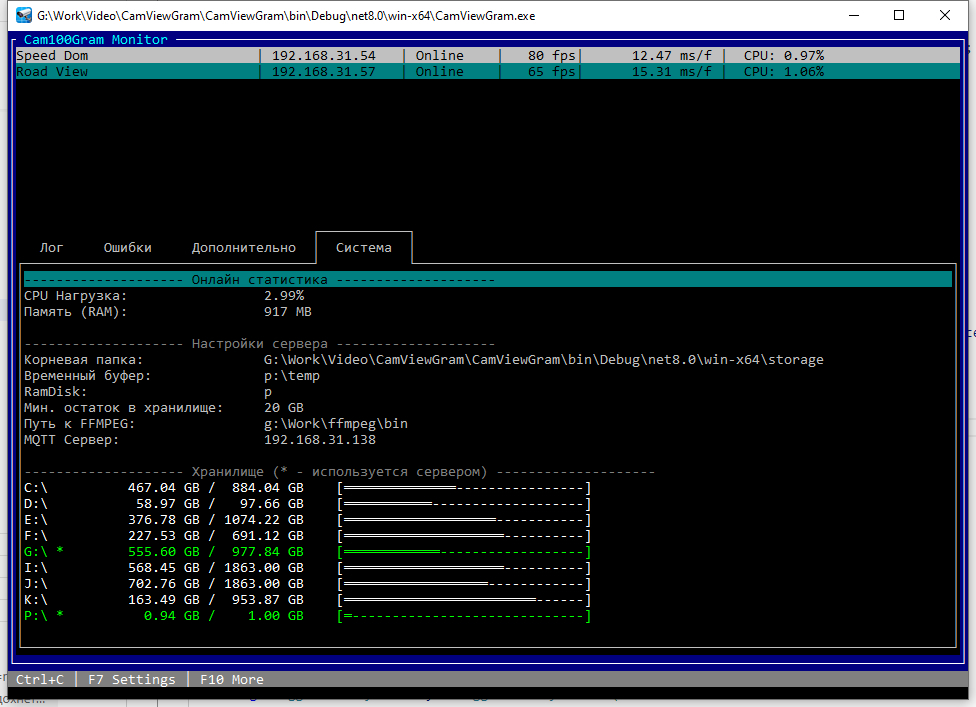Open the Дополнительно tab
This screenshot has width=976, height=707.
click(x=244, y=247)
